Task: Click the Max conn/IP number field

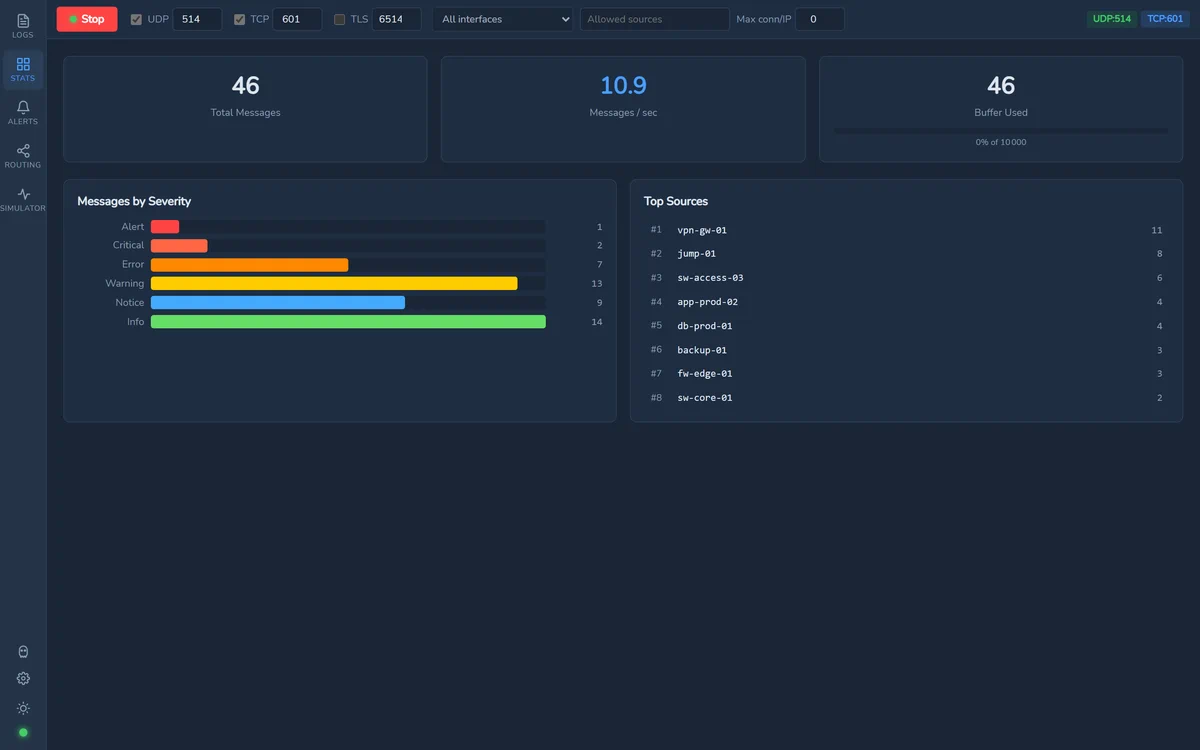Action: 820,19
